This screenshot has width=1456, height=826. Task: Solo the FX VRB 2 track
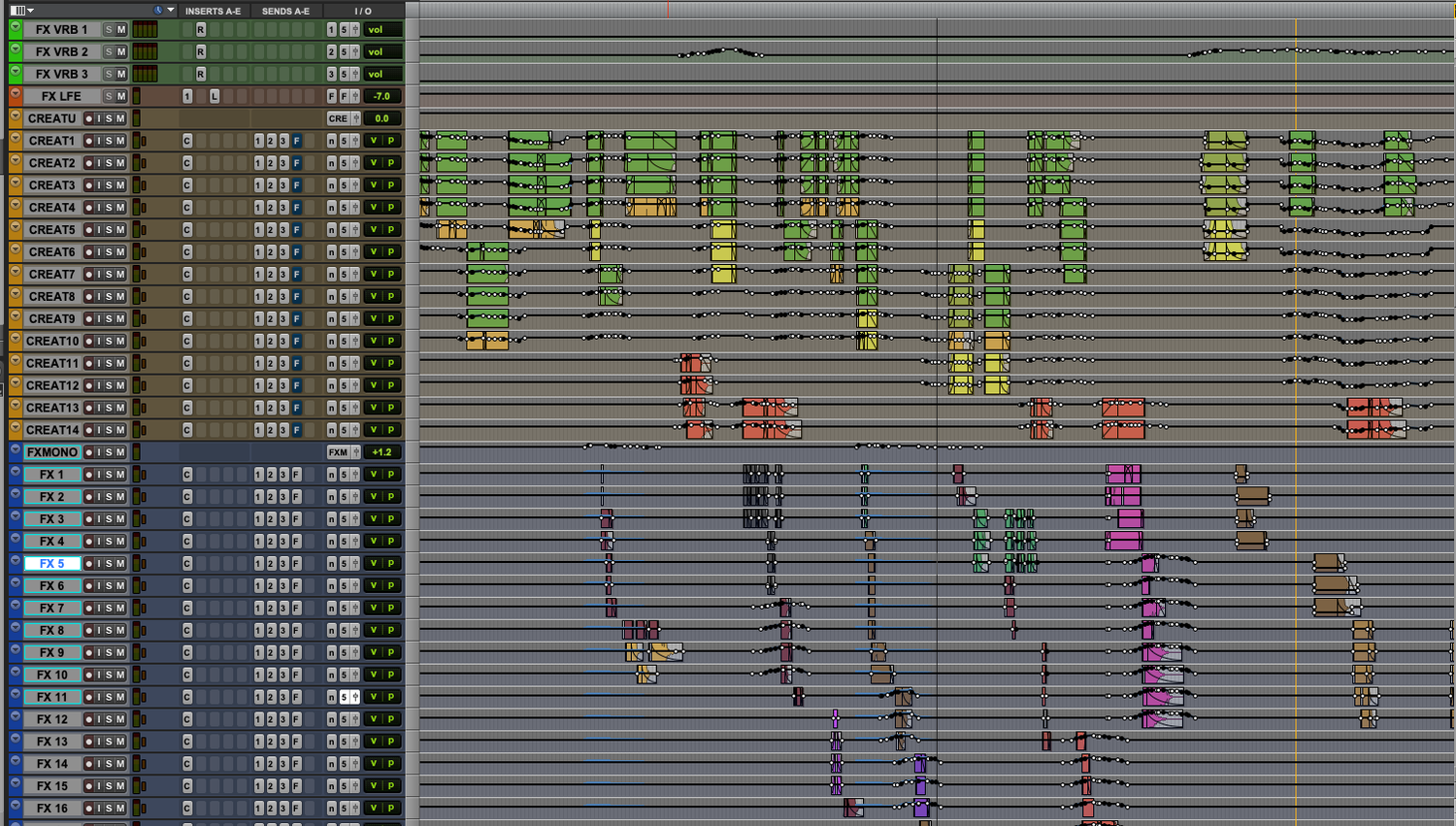coord(109,51)
